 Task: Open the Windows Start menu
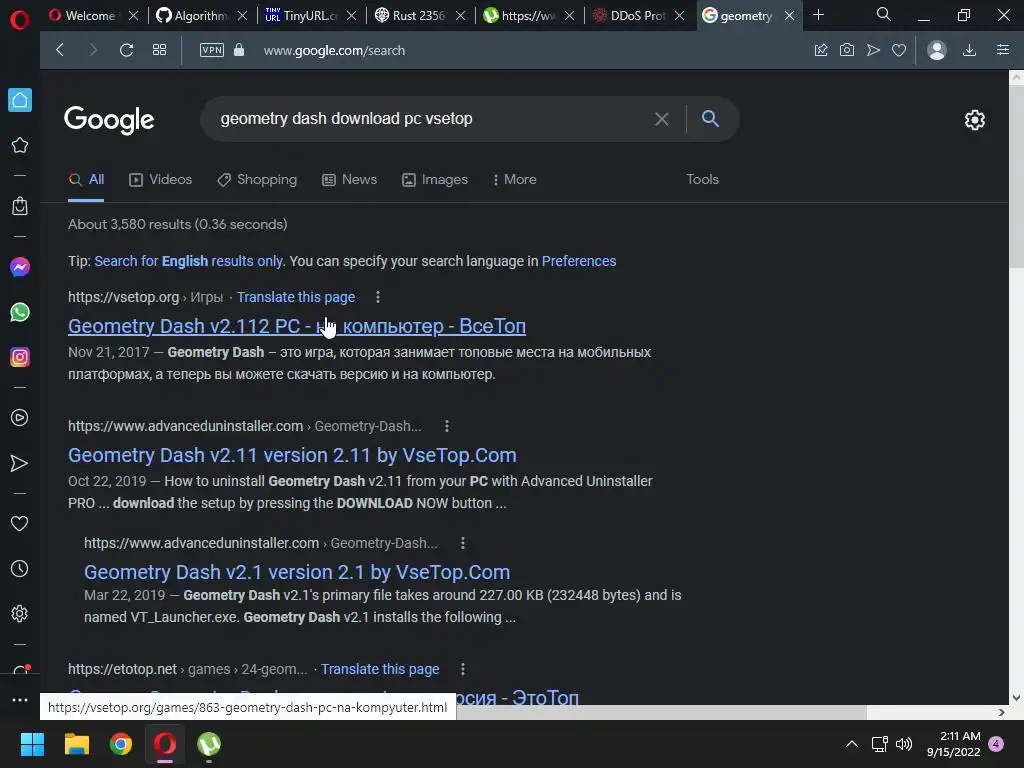click(32, 744)
